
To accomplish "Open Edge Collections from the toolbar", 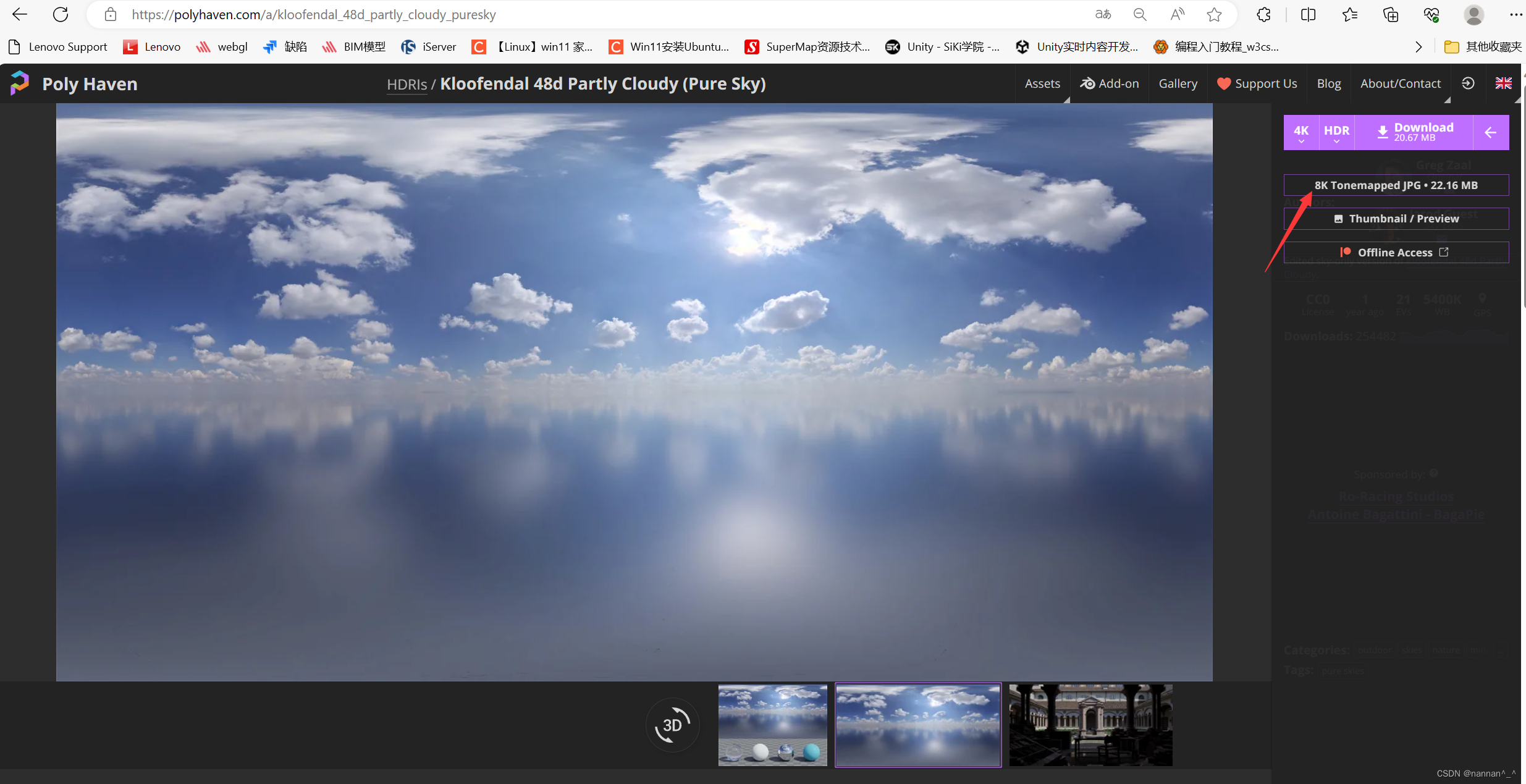I will tap(1391, 14).
